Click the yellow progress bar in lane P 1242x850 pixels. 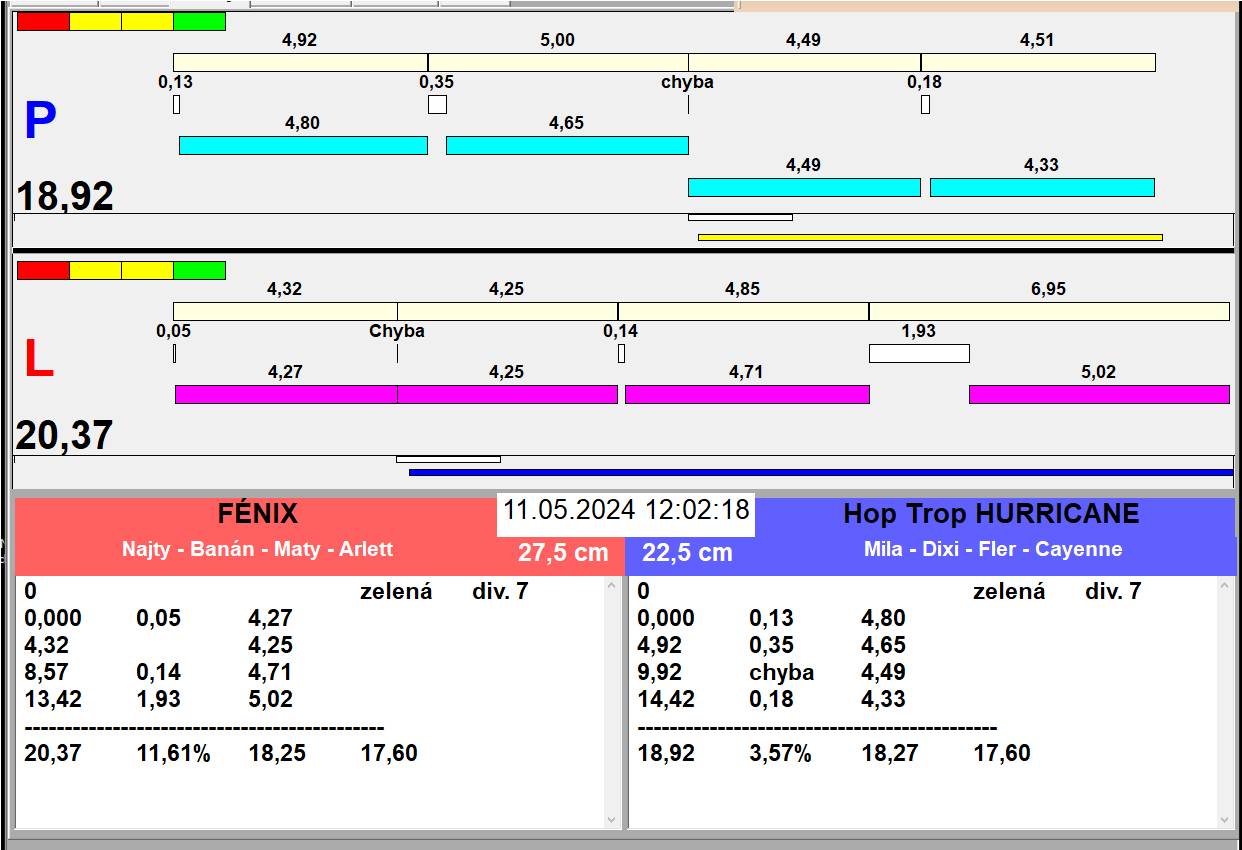(929, 237)
